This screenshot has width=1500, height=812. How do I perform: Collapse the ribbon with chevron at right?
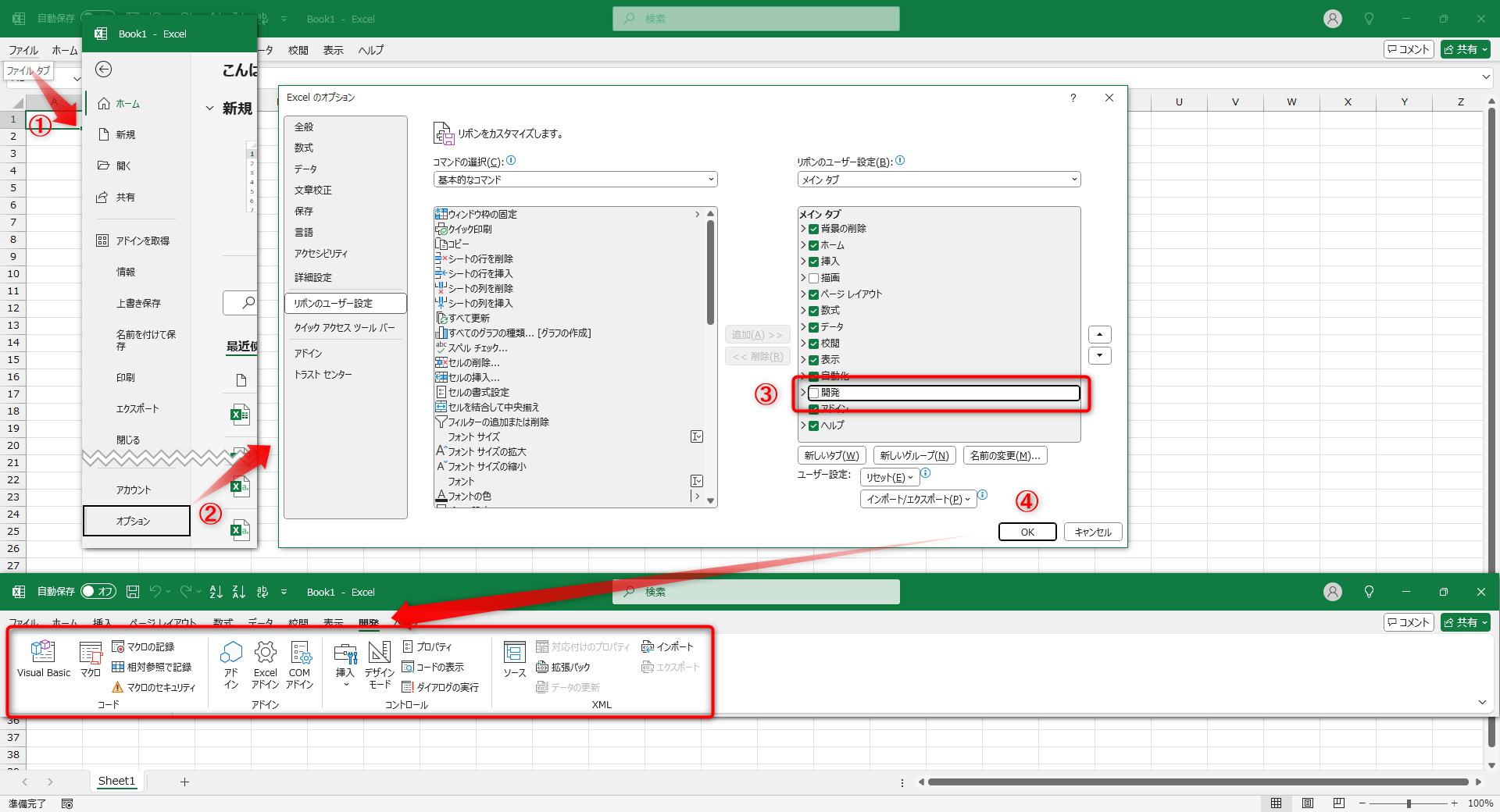1482,702
